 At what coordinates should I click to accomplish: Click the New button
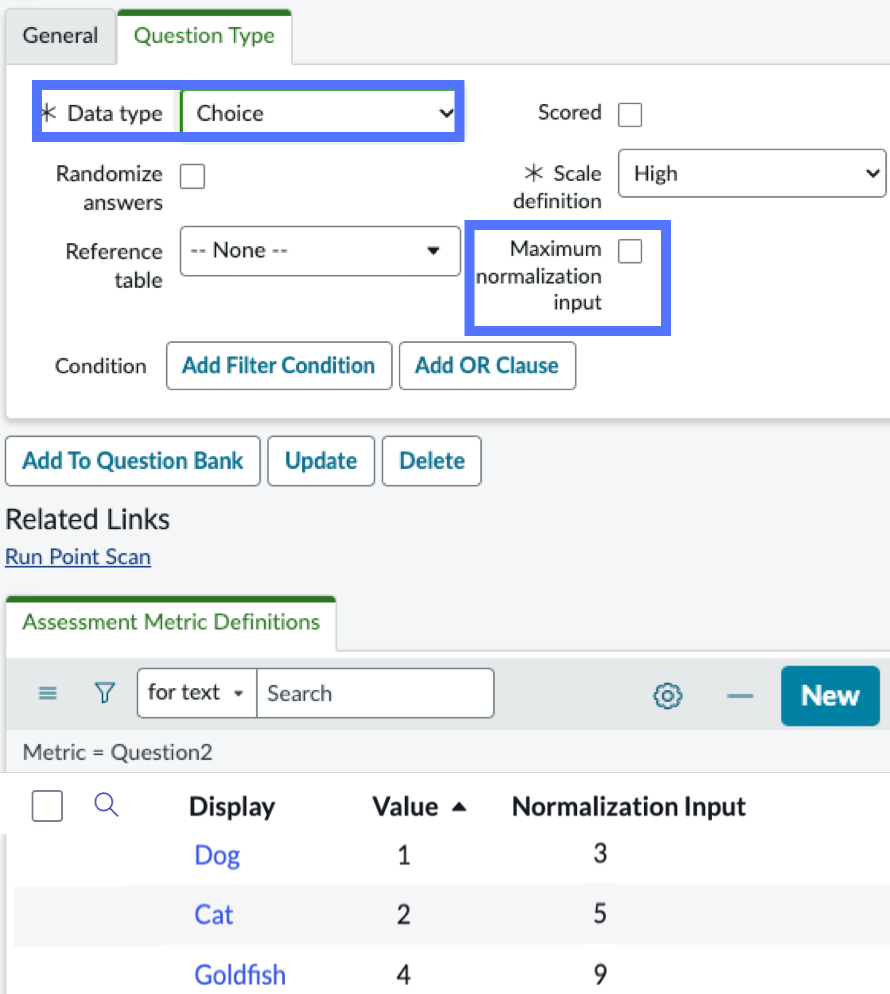(830, 695)
